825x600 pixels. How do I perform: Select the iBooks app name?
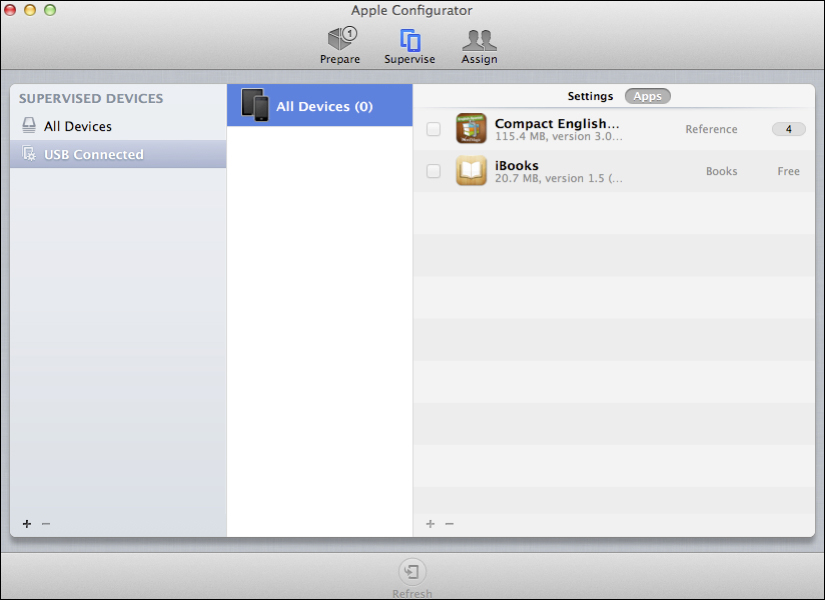pyautogui.click(x=517, y=166)
